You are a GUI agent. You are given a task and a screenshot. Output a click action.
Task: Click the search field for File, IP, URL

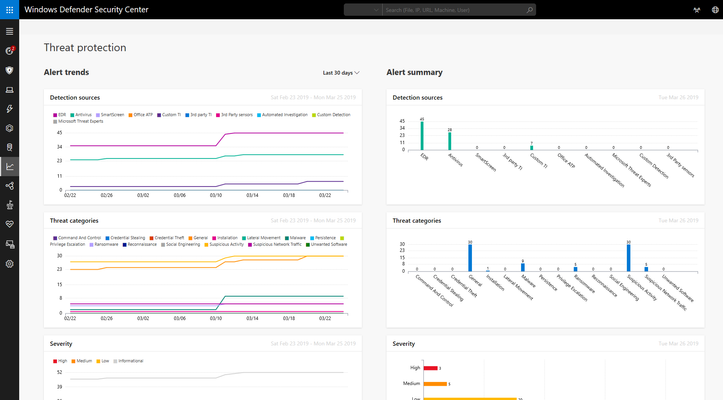pos(454,10)
